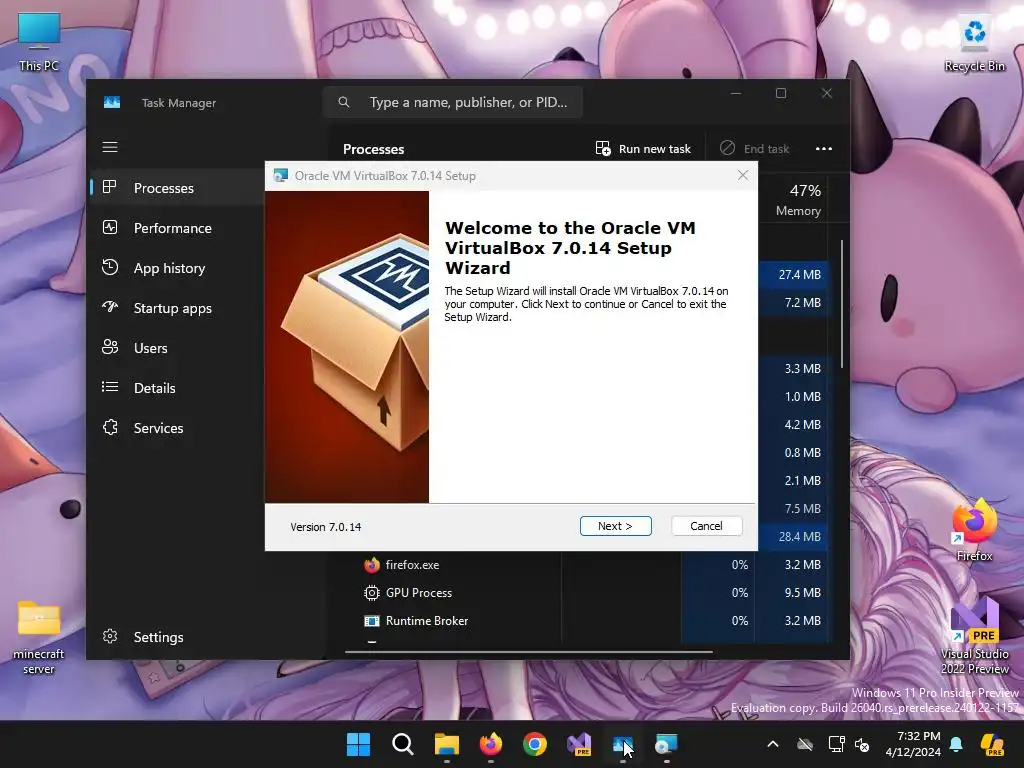
Task: Select the Recycle Bin desktop icon
Action: [974, 42]
